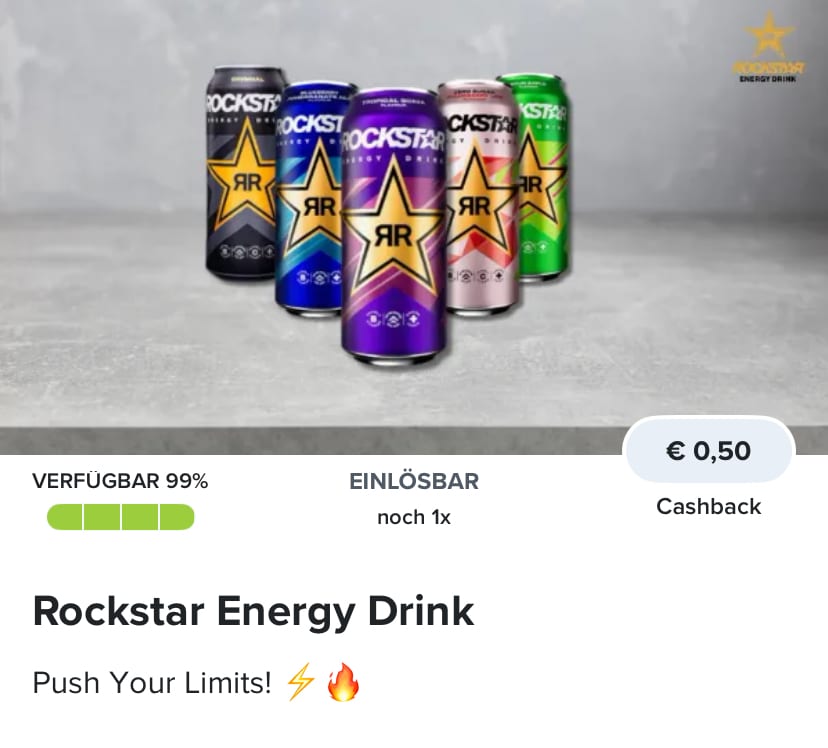Click the € 0,50 cashback badge
The image size is (828, 748).
pyautogui.click(x=709, y=450)
